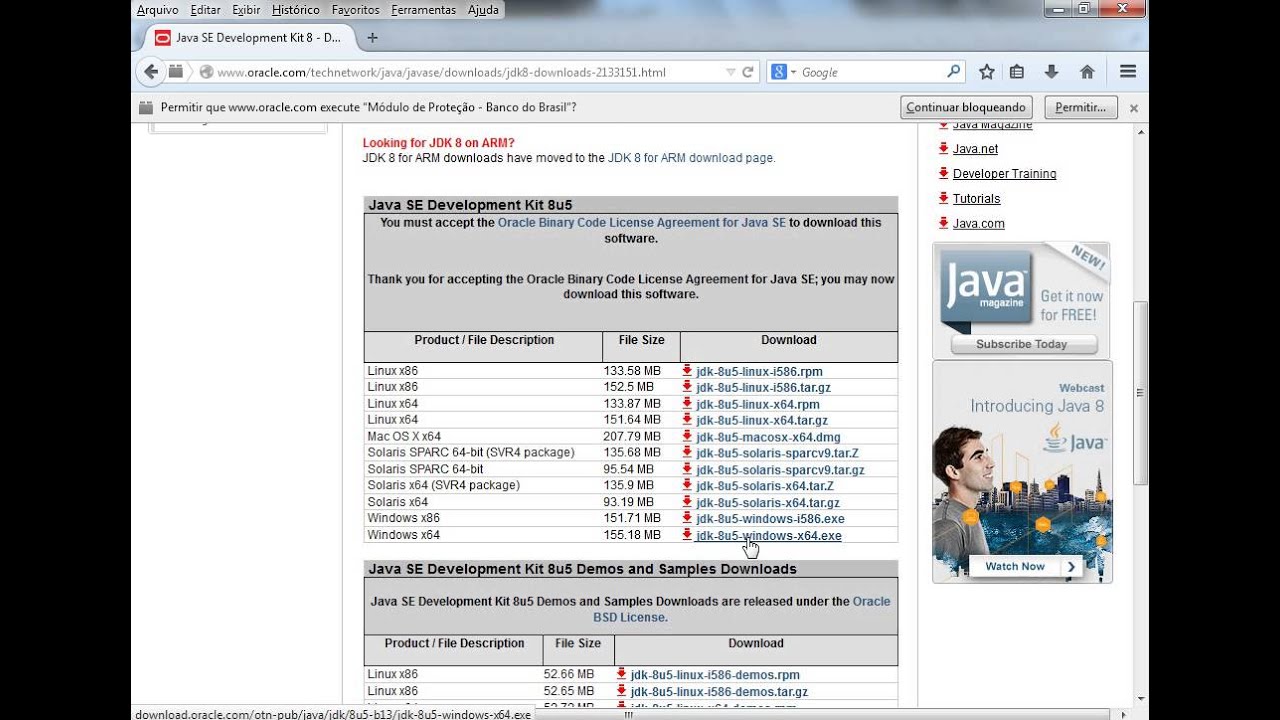This screenshot has height=720, width=1280.
Task: Open the Ferramentas menu
Action: coord(424,10)
